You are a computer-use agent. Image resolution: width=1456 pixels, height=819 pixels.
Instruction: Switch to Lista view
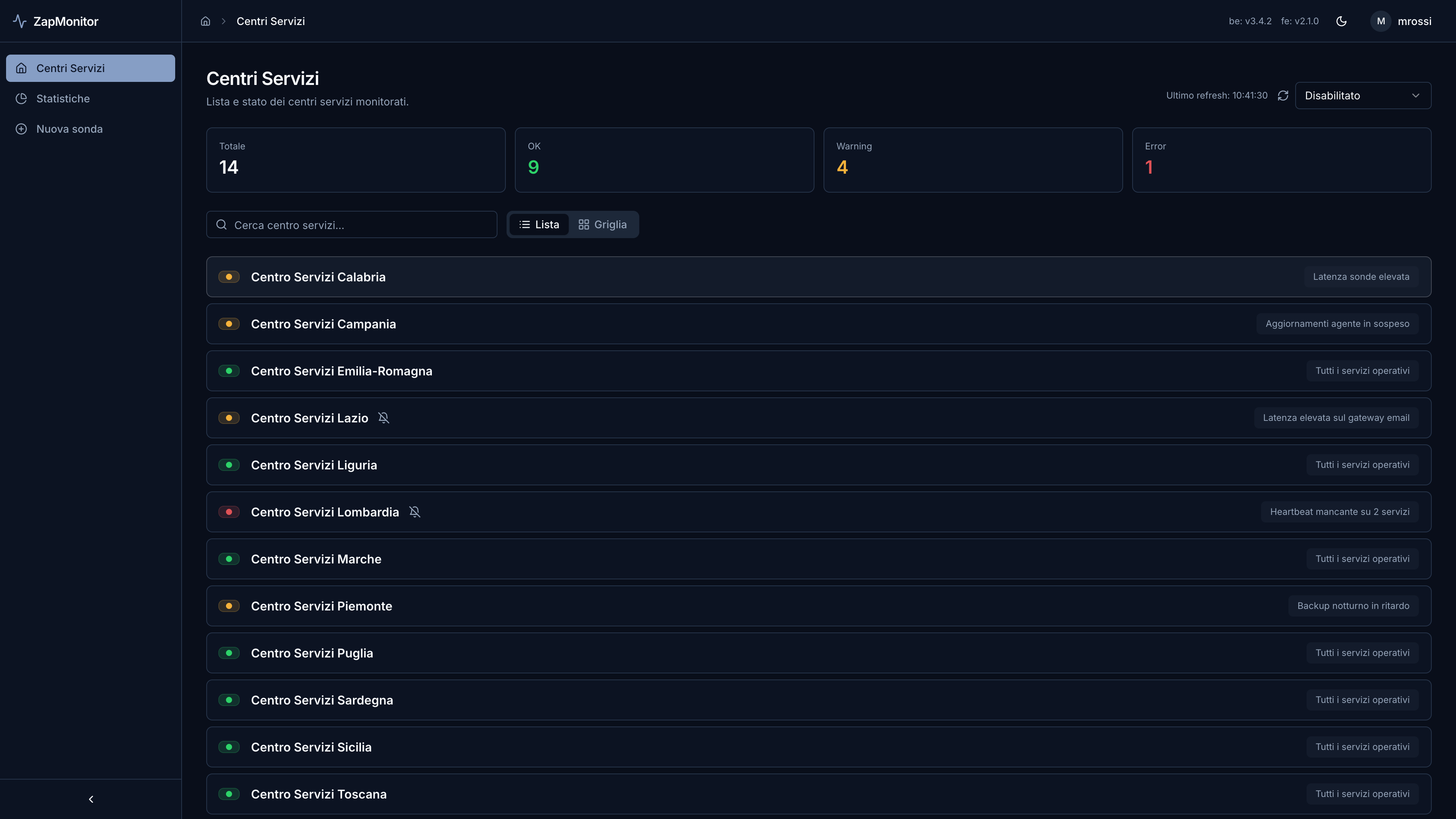pos(539,224)
